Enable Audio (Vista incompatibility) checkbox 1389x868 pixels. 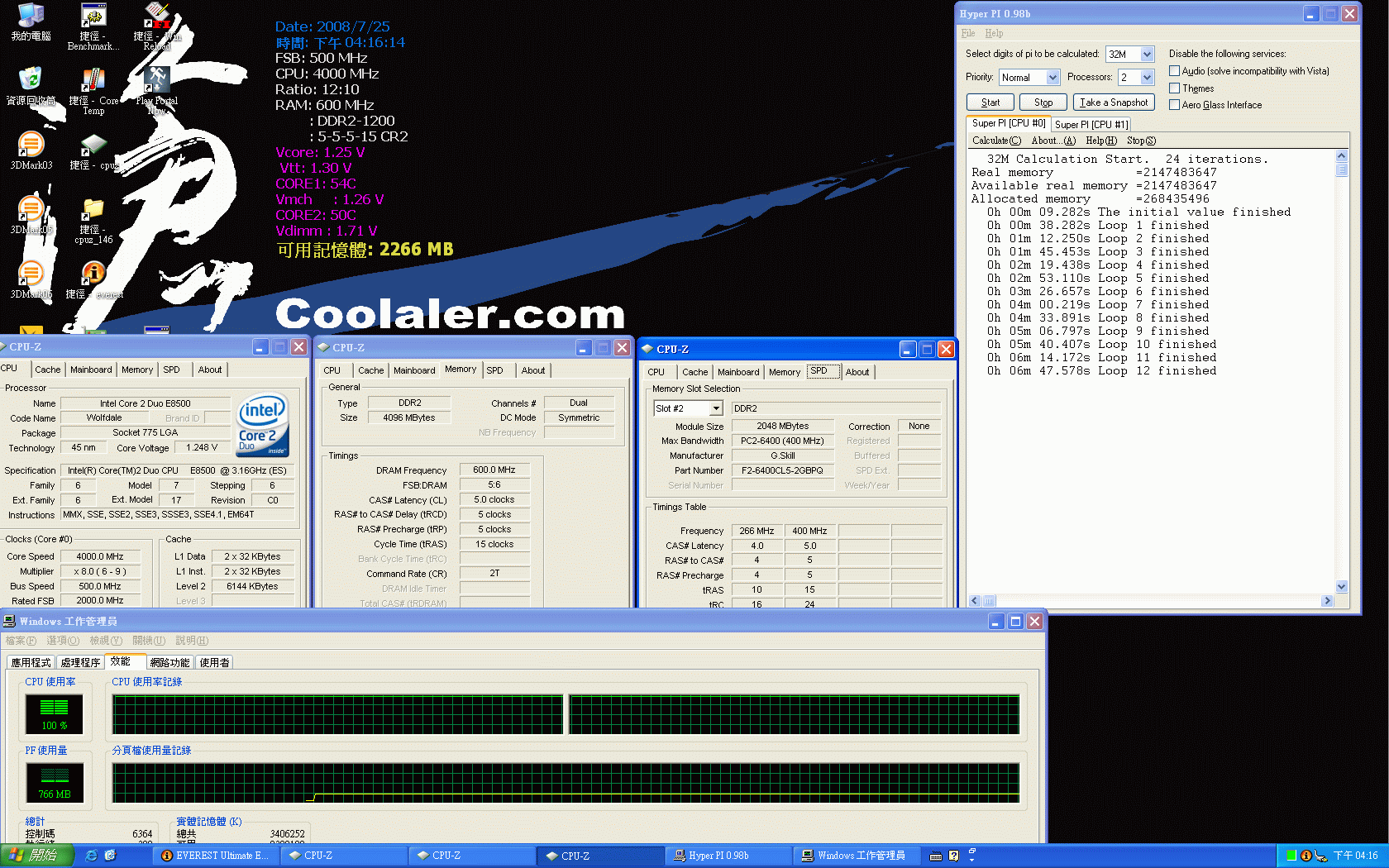point(1174,71)
